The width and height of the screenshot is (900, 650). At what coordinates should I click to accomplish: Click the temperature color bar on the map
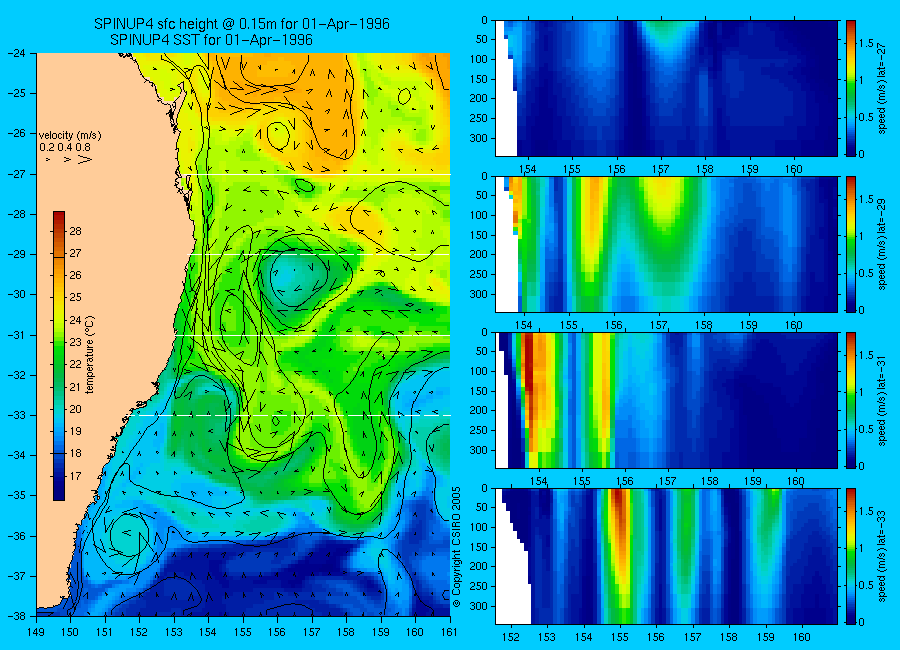pos(59,356)
